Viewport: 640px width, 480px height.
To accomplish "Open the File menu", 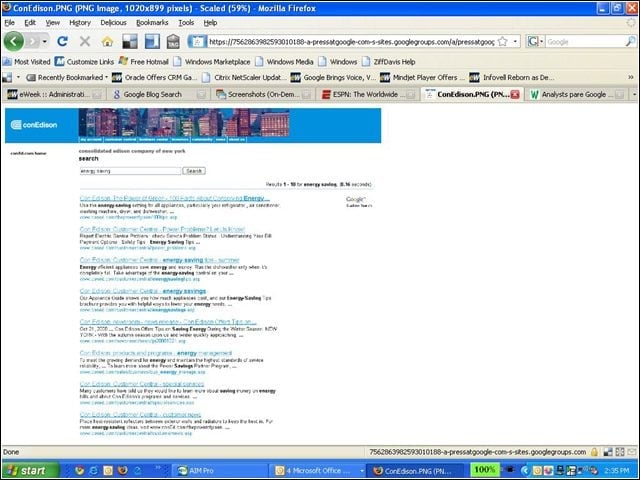I will pos(9,23).
